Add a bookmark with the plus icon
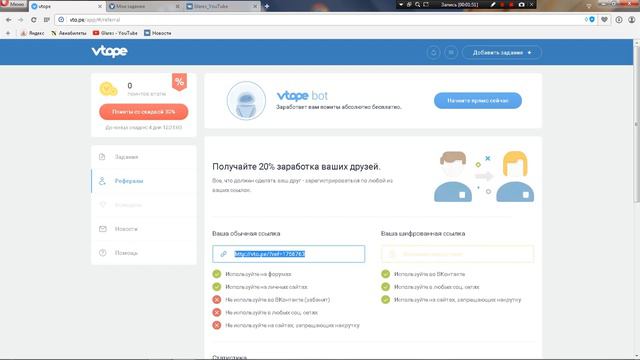The image size is (640, 360). 8,33
